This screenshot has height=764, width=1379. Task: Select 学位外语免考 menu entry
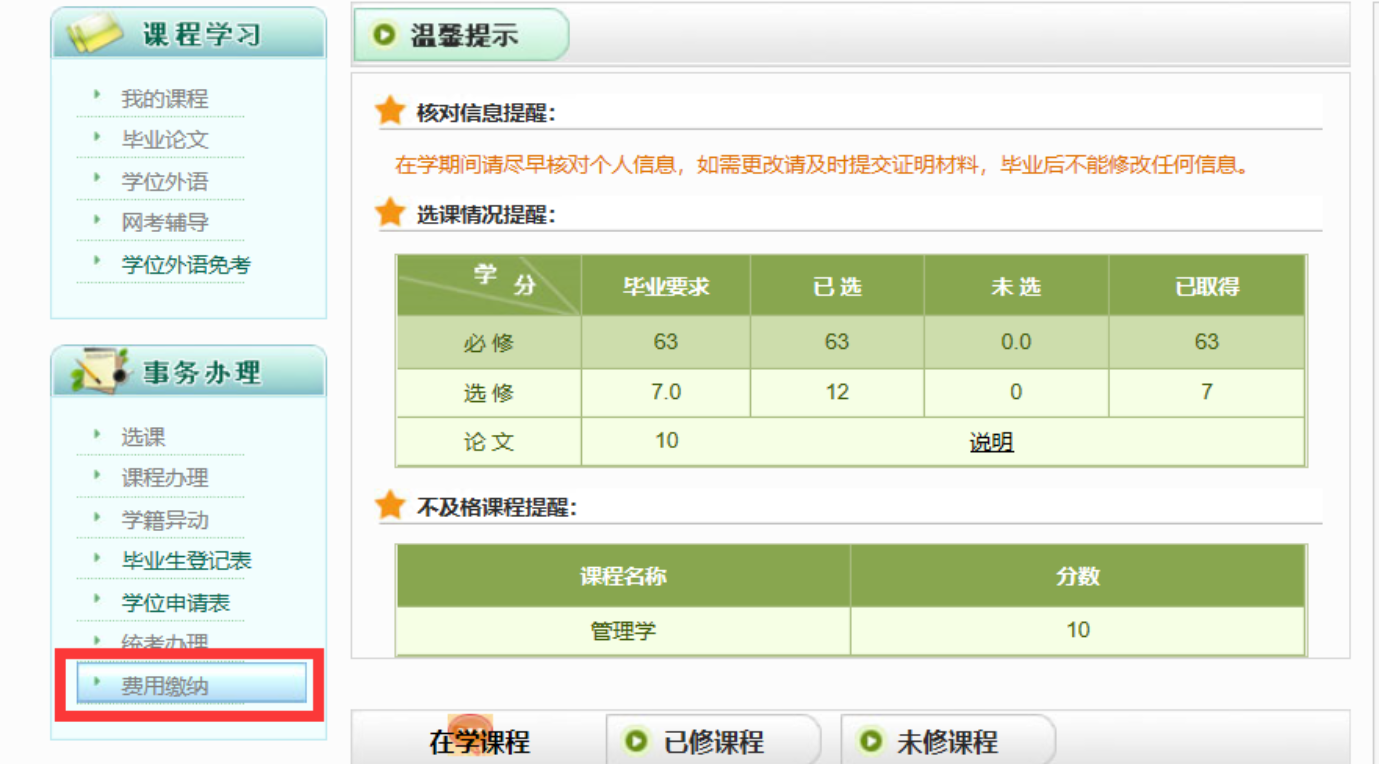click(185, 265)
